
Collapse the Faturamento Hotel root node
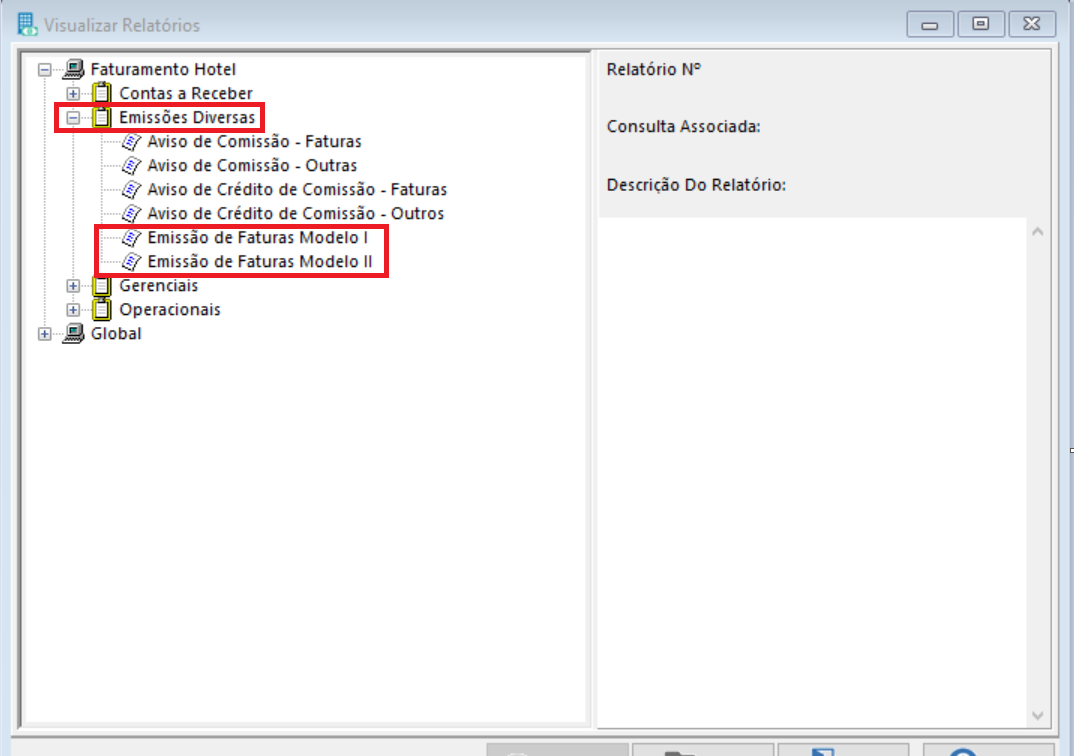point(45,70)
